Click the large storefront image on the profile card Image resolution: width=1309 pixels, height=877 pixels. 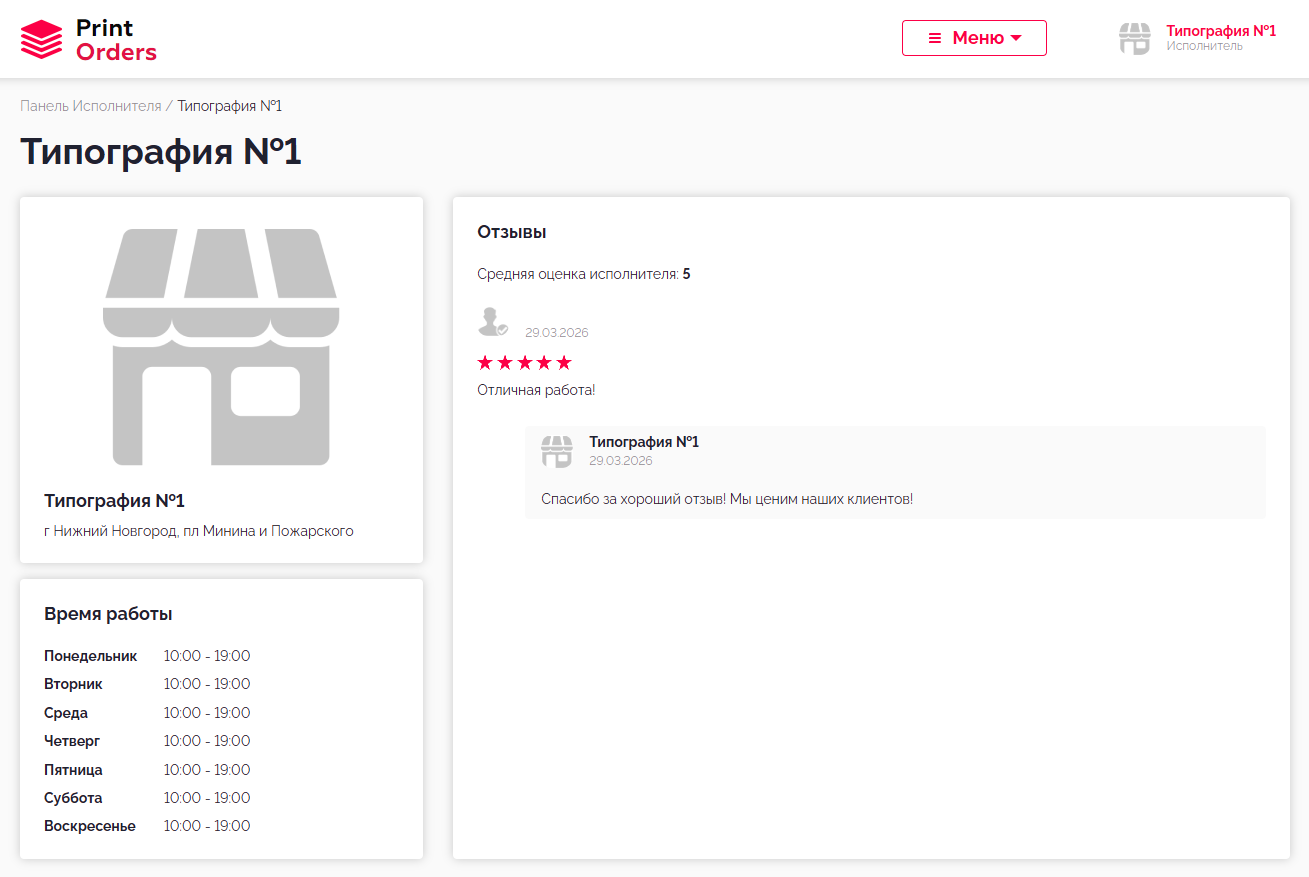[221, 347]
